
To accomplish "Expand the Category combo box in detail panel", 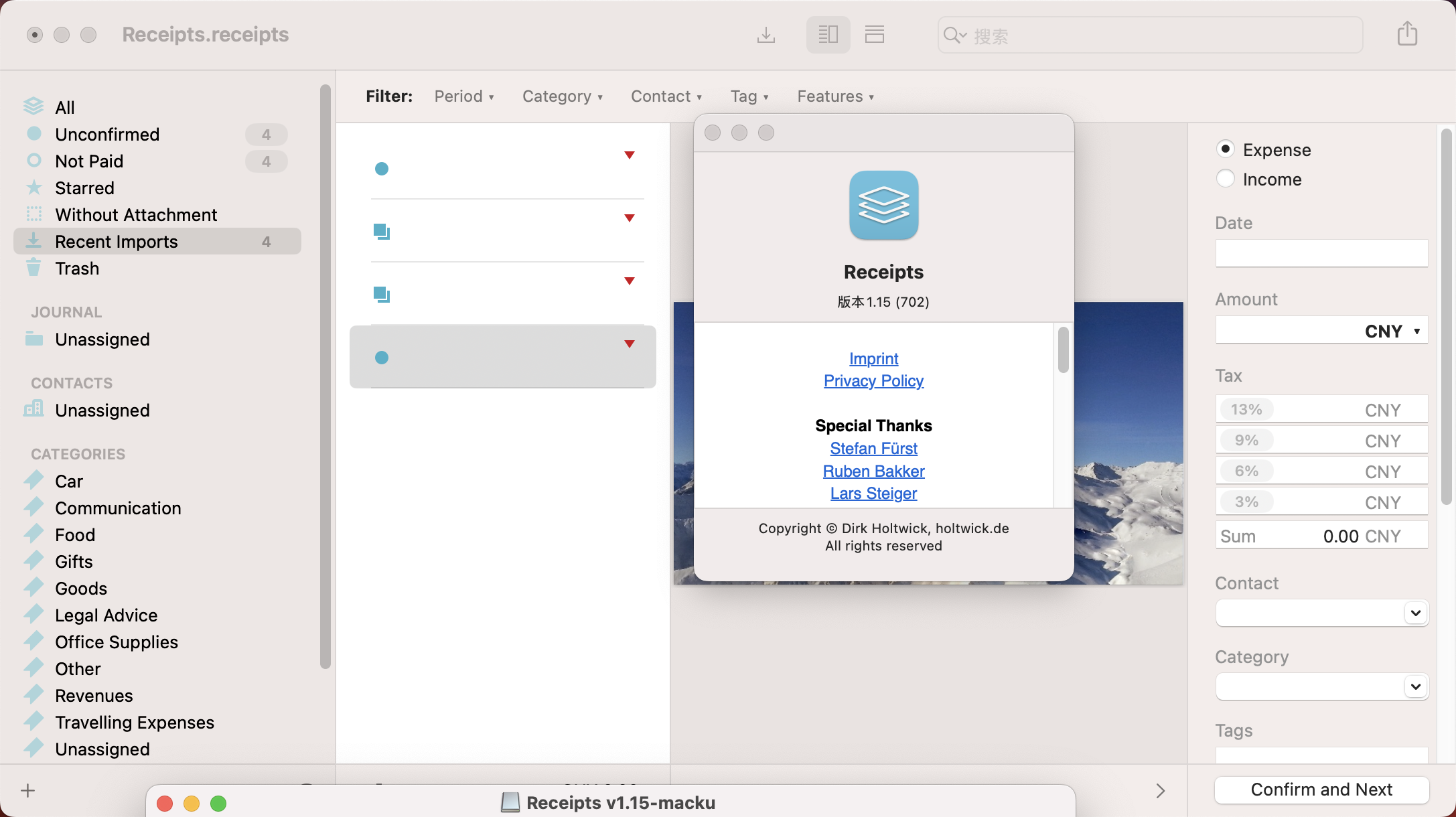I will click(1415, 686).
